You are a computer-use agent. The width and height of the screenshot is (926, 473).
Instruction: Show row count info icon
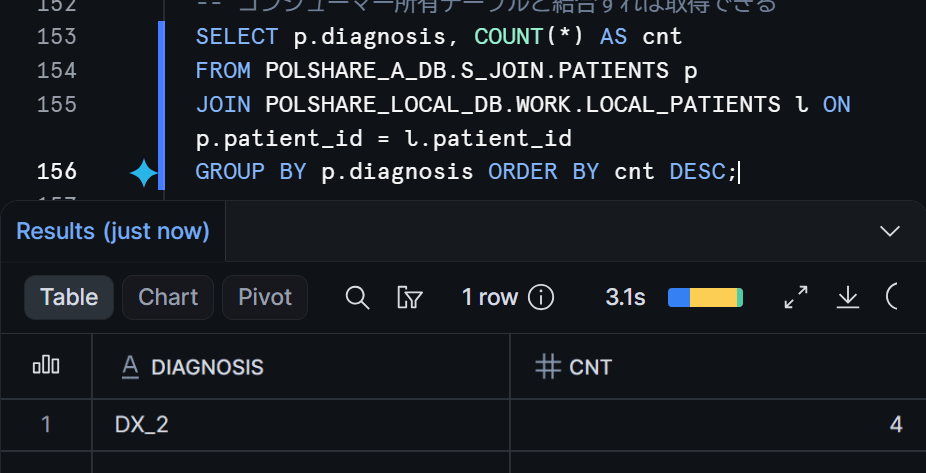click(541, 298)
